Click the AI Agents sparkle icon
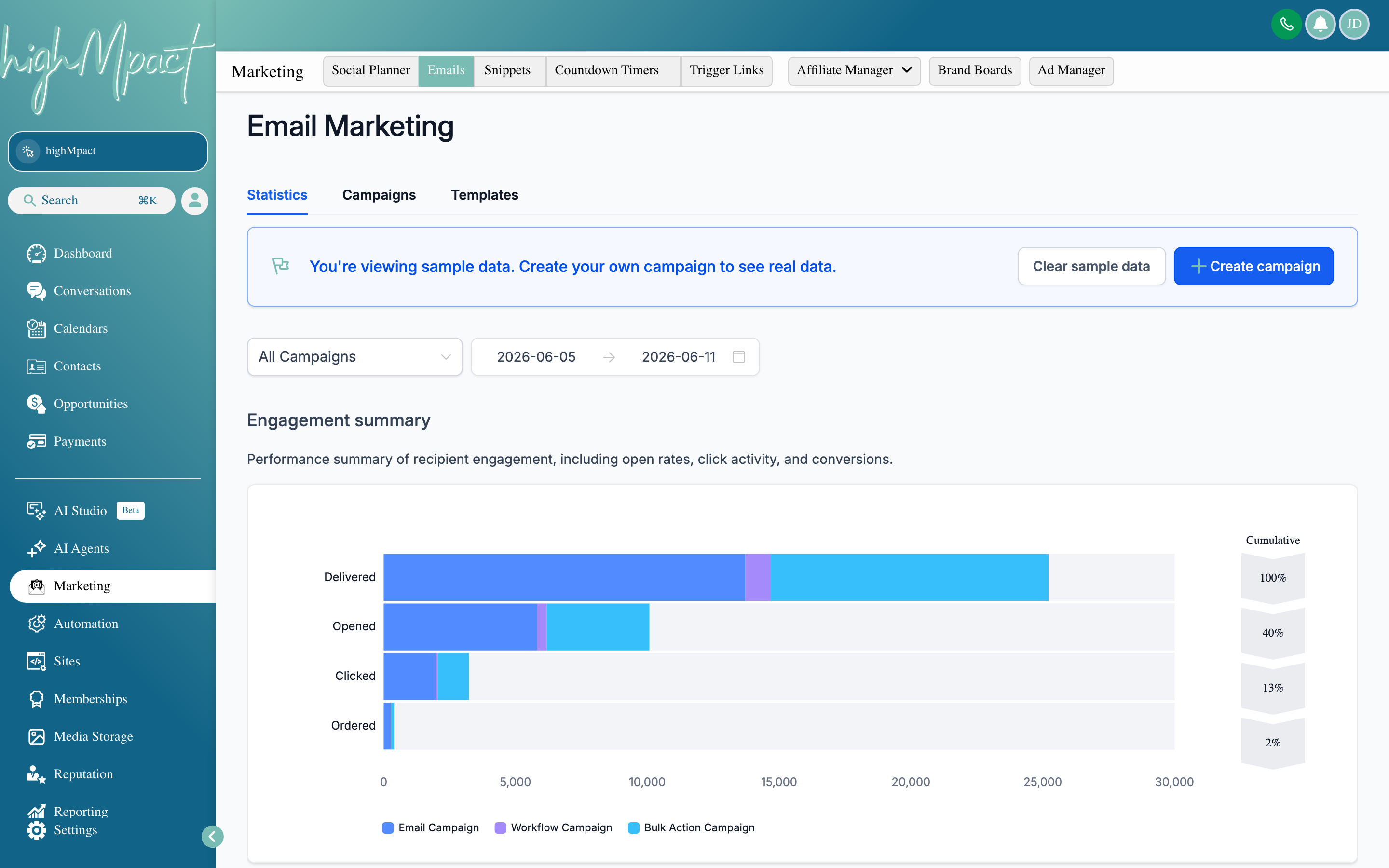Image resolution: width=1389 pixels, height=868 pixels. click(x=36, y=548)
